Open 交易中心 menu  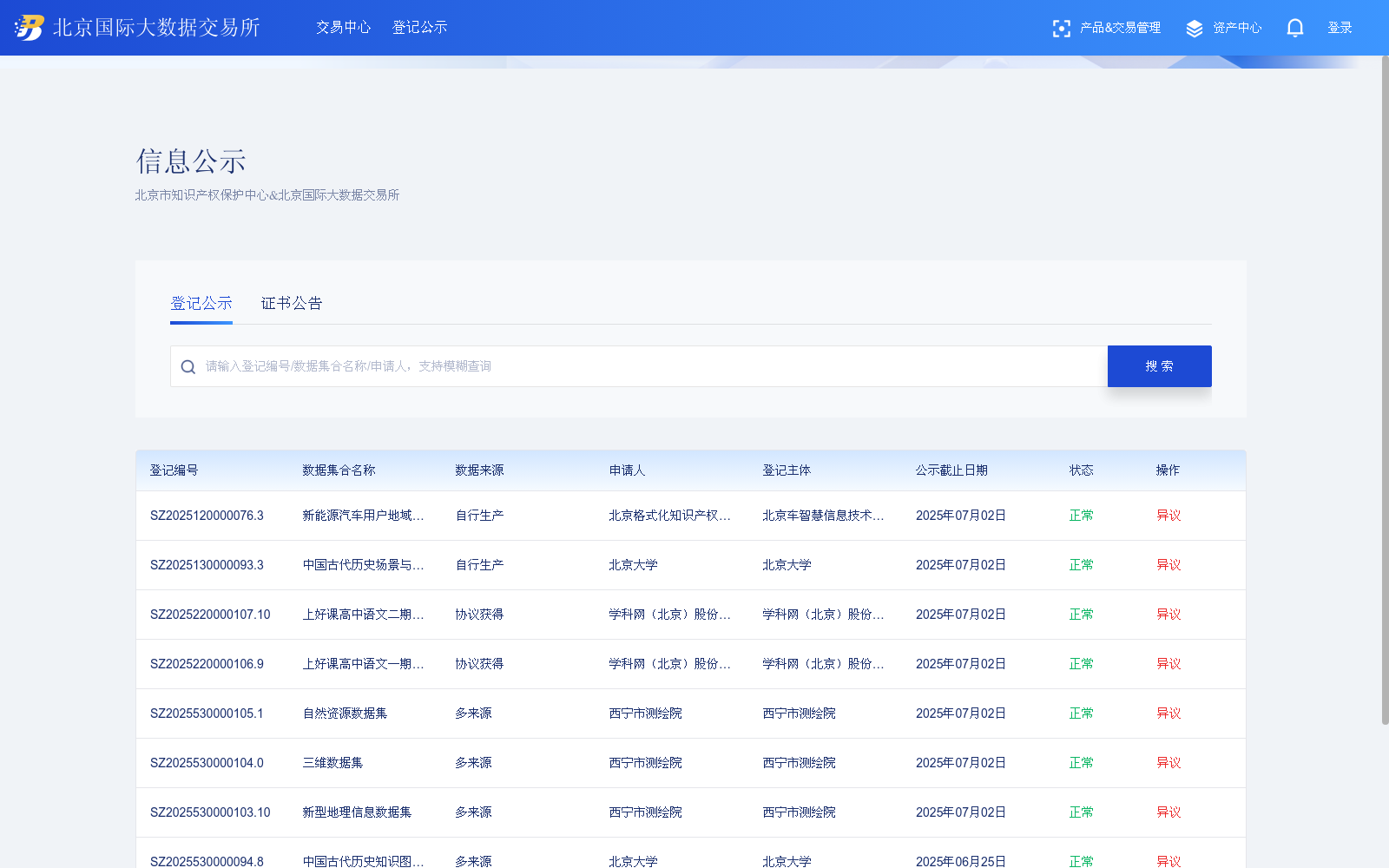click(x=343, y=28)
